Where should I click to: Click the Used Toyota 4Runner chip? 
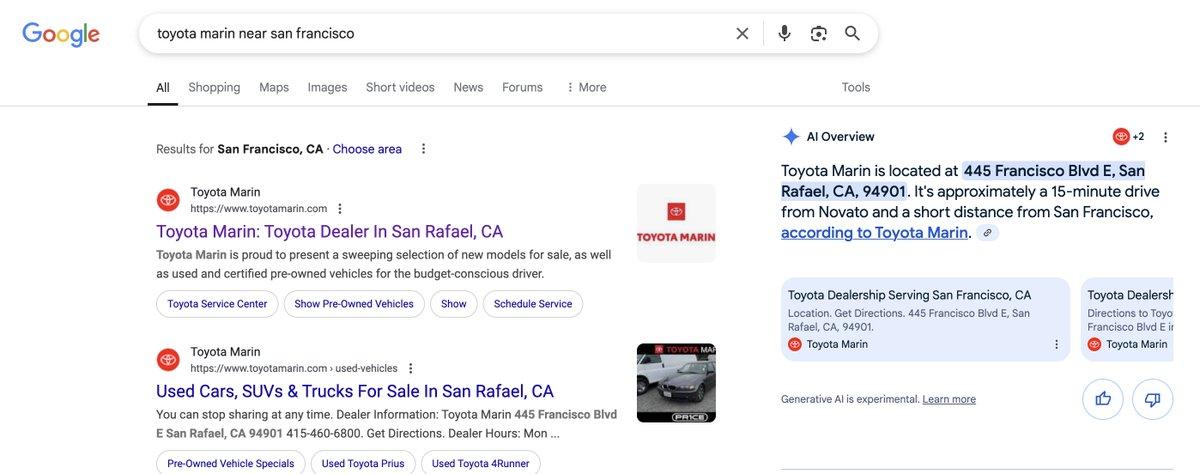pos(480,463)
